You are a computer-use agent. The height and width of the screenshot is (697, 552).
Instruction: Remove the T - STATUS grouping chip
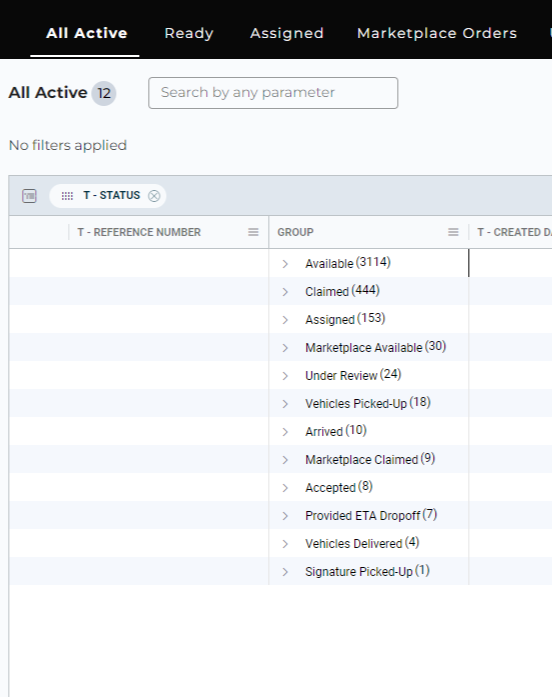(154, 196)
